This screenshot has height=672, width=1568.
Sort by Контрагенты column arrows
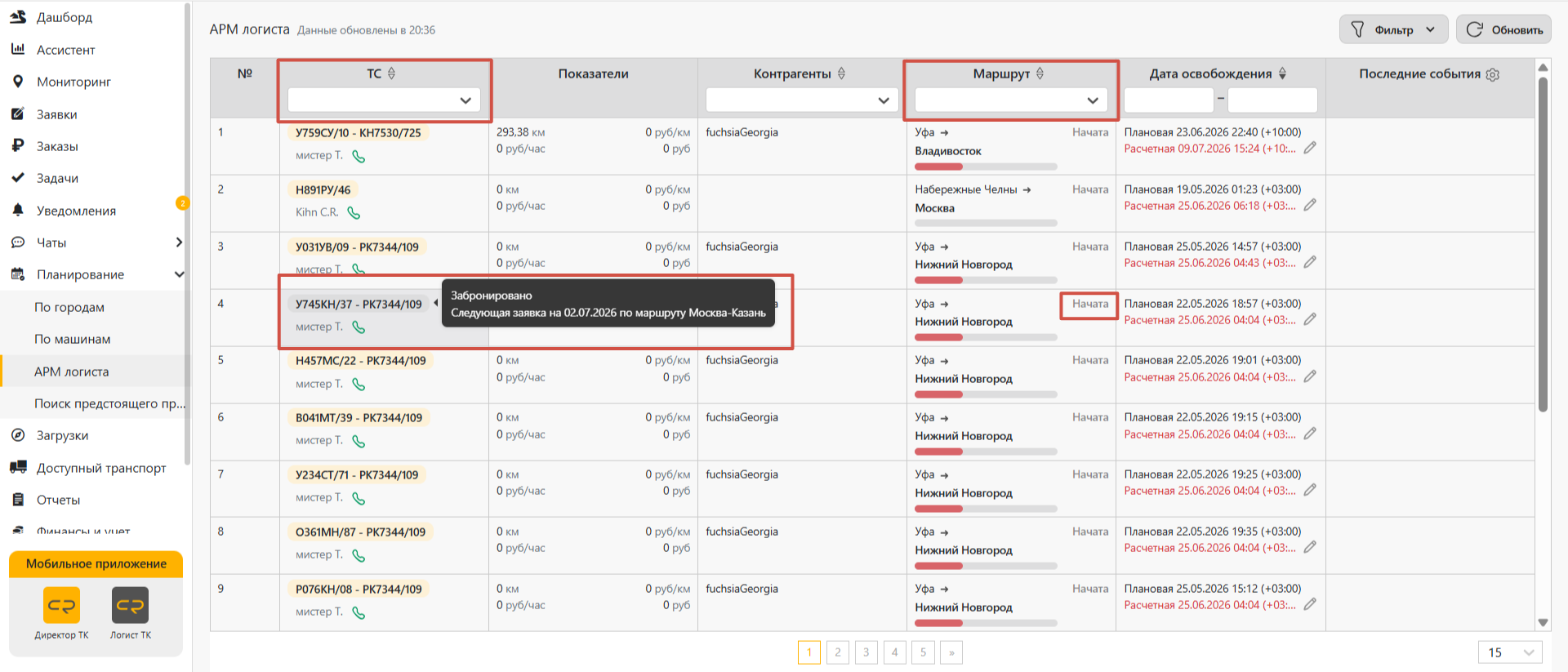coord(842,73)
